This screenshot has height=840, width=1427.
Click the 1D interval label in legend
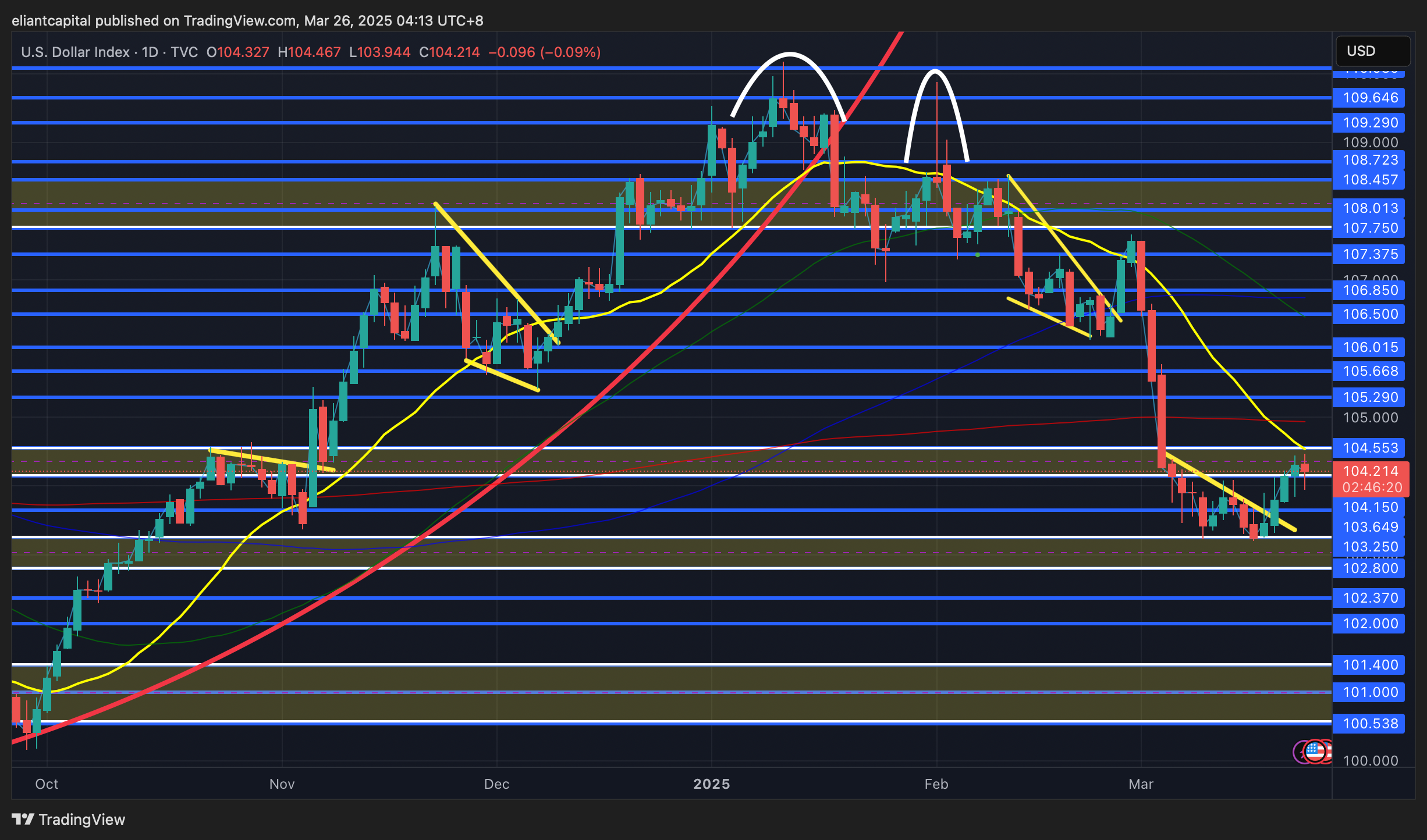(x=150, y=52)
